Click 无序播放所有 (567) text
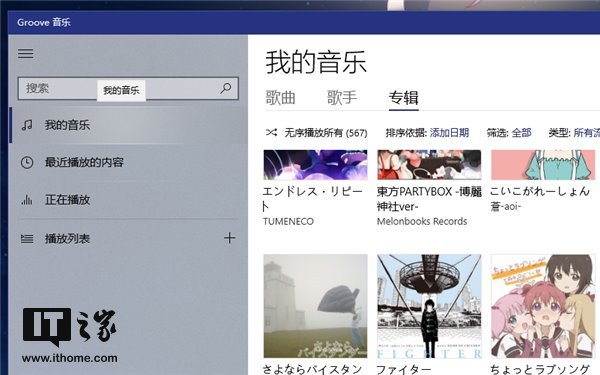Screen dimensions: 600x375 tap(326, 133)
